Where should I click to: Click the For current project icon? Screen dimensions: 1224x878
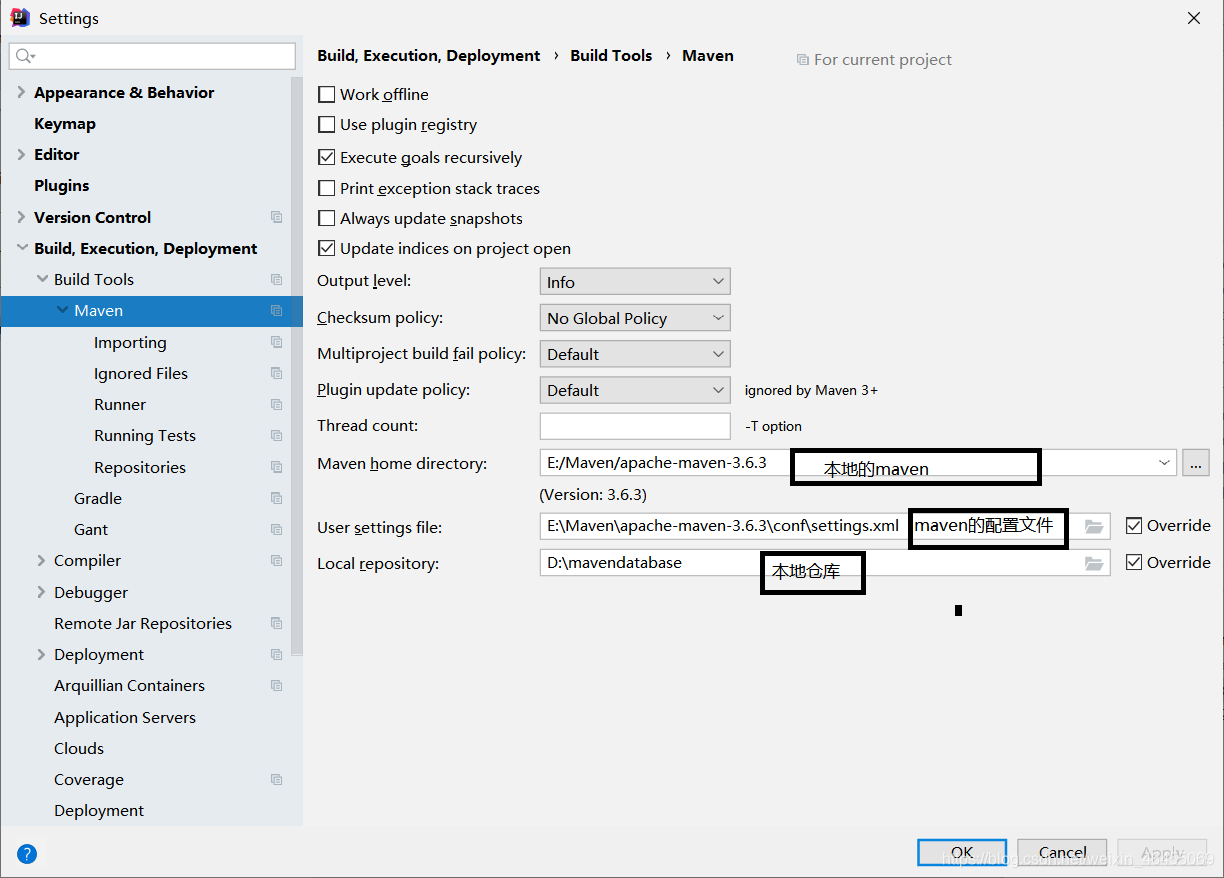click(x=802, y=60)
